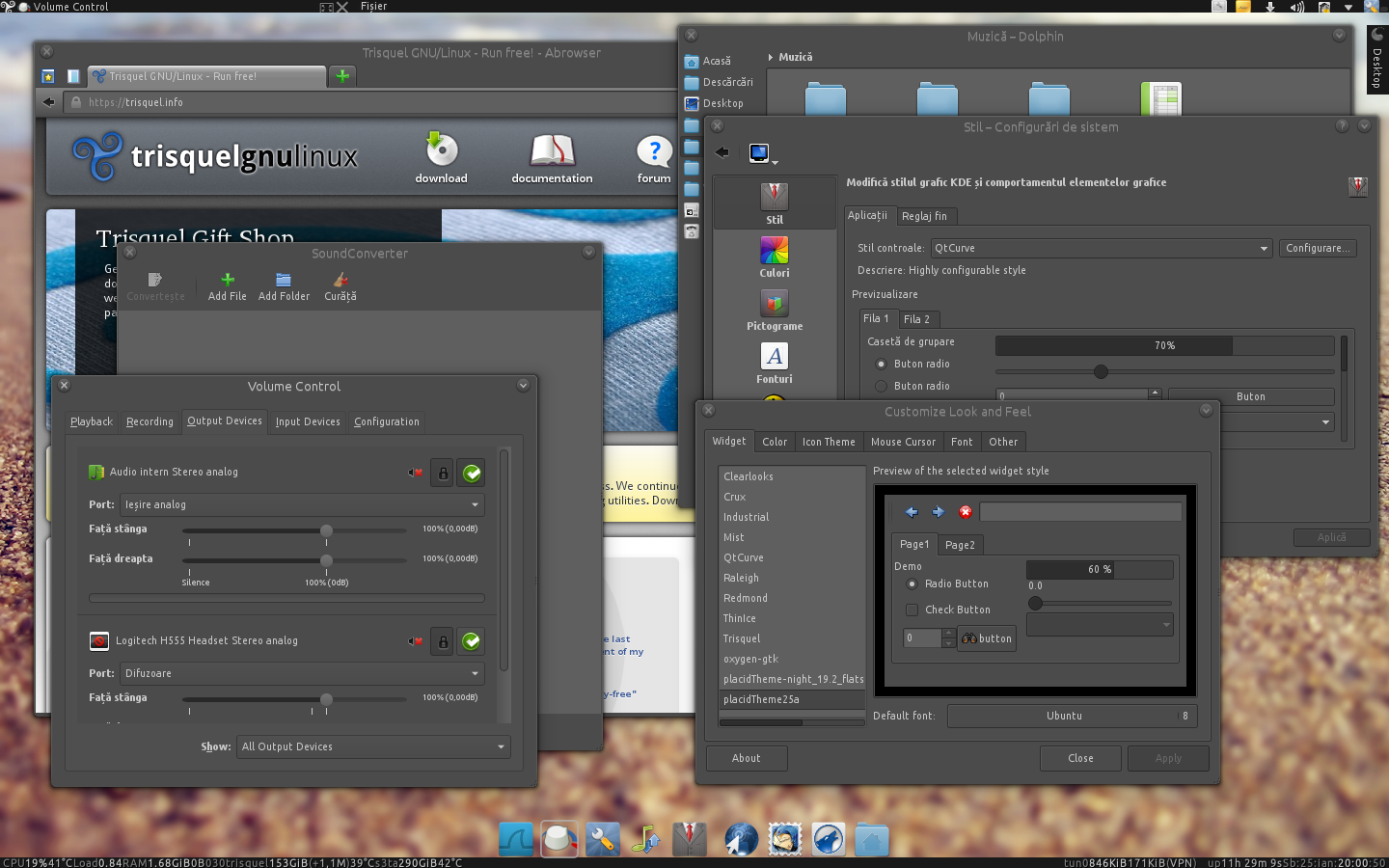1389x868 pixels.
Task: Click Add File in SoundConverter
Action: tap(228, 286)
